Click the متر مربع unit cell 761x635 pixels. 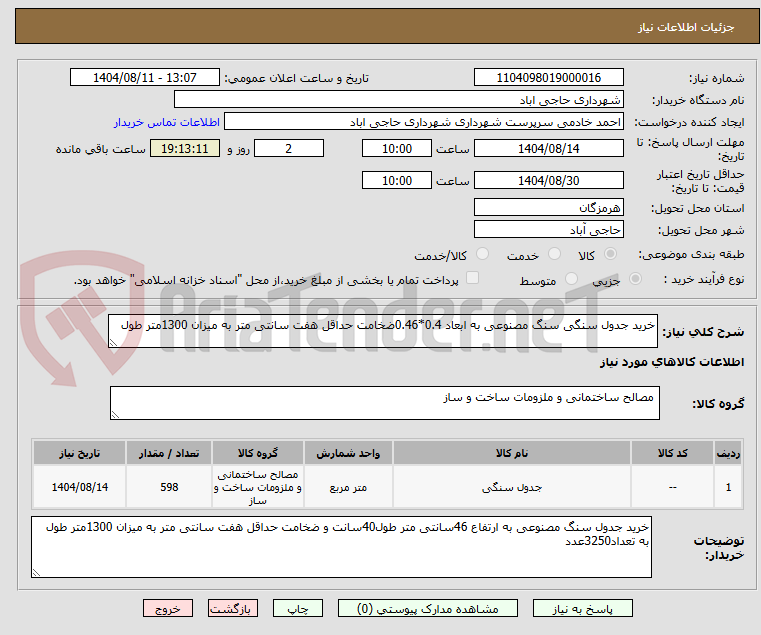pyautogui.click(x=348, y=487)
